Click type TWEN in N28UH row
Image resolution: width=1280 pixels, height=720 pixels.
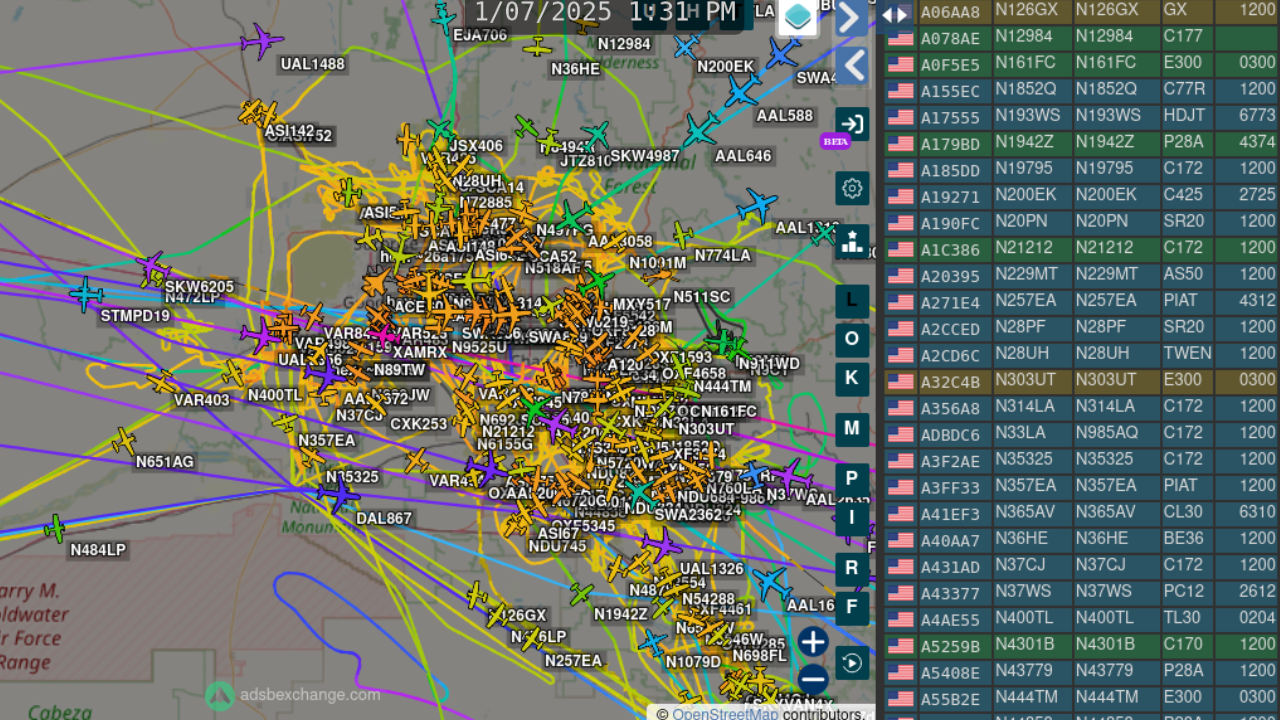(1187, 353)
